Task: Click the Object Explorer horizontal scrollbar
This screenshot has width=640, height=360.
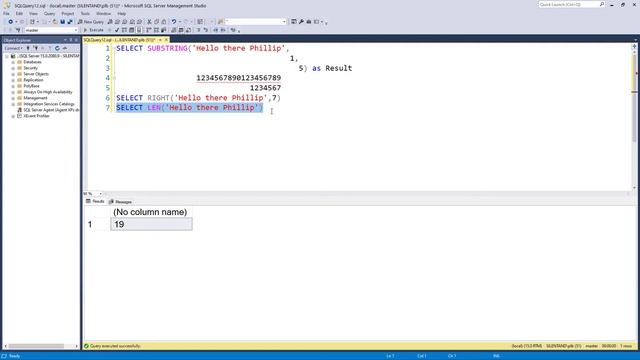Action: pos(37,346)
